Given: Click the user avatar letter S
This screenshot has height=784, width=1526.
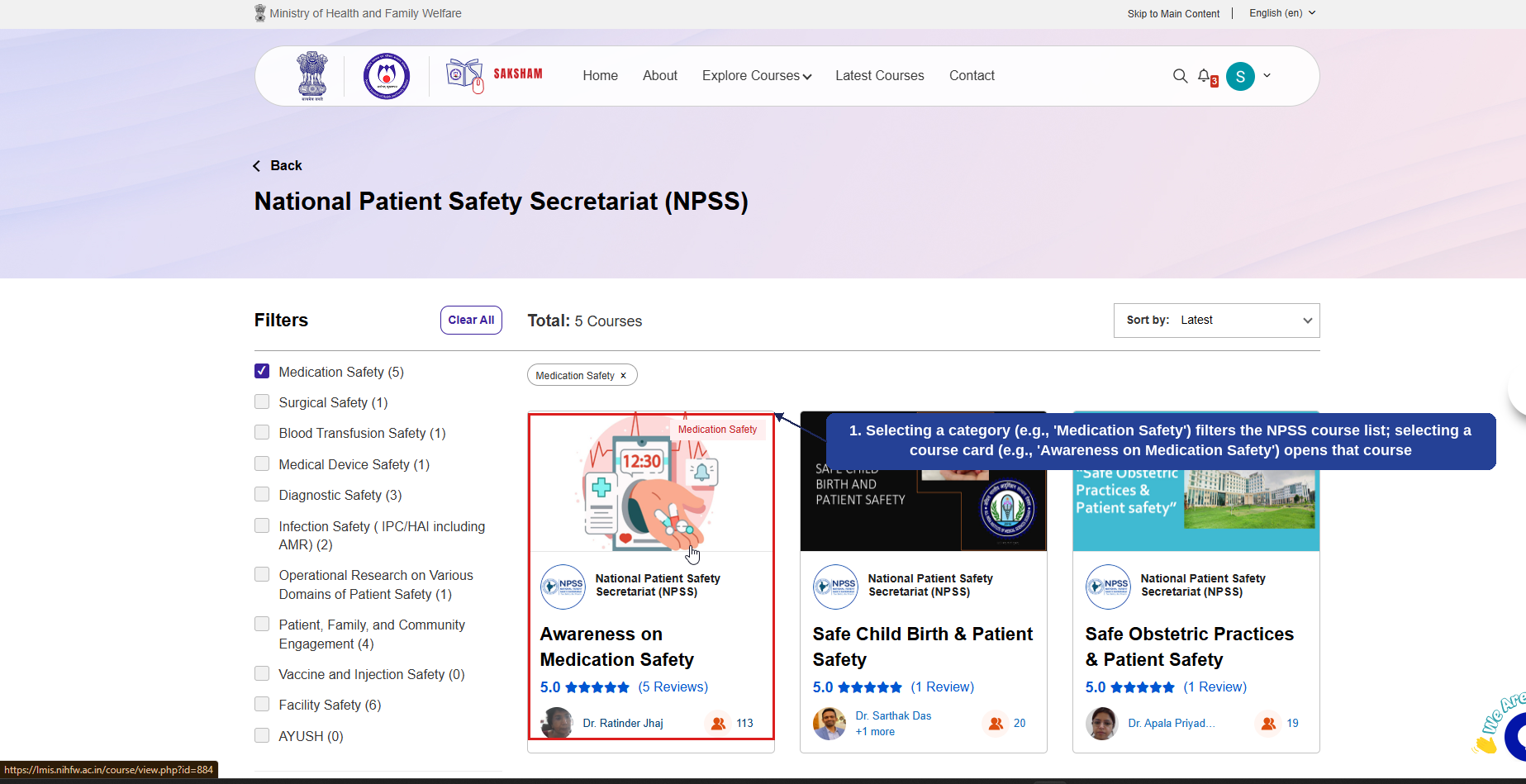Looking at the screenshot, I should (1240, 76).
